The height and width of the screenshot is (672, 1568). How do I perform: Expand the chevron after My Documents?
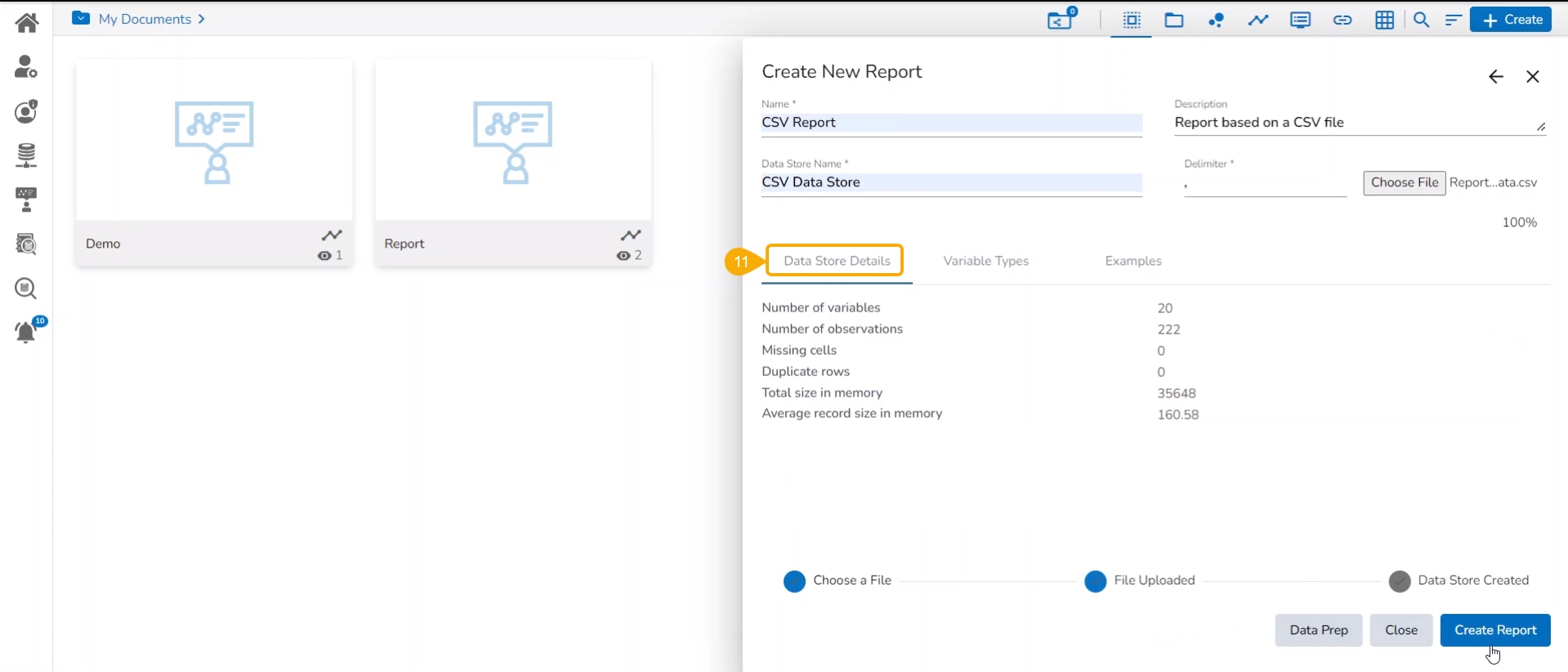(x=201, y=19)
